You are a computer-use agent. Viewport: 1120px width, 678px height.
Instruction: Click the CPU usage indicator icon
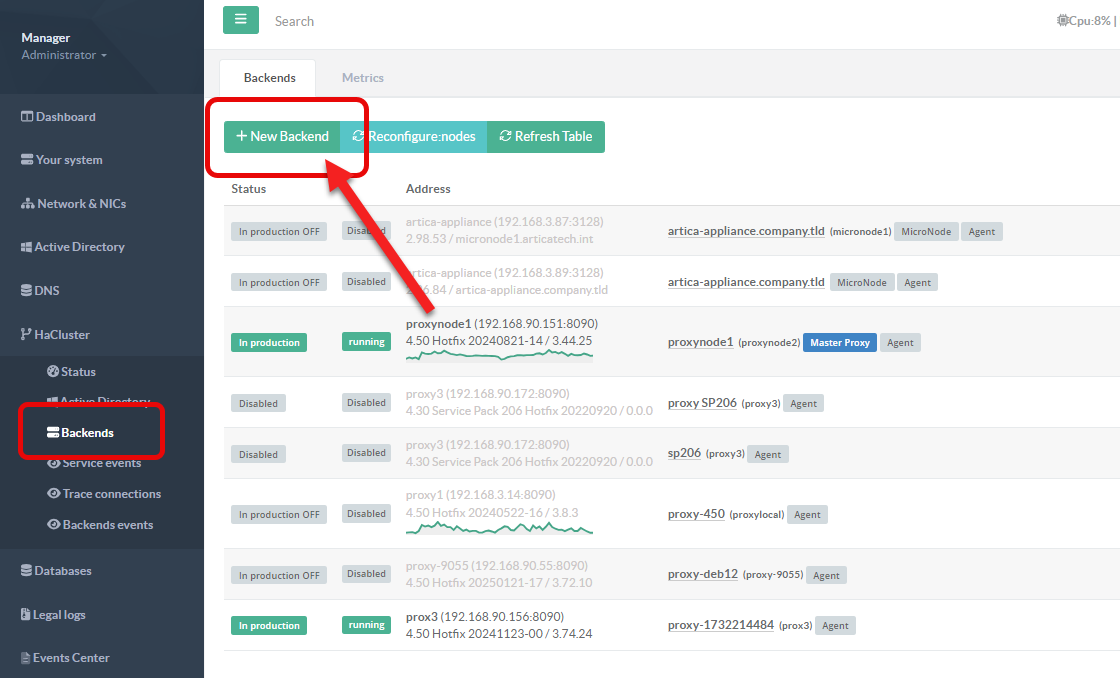click(1062, 20)
